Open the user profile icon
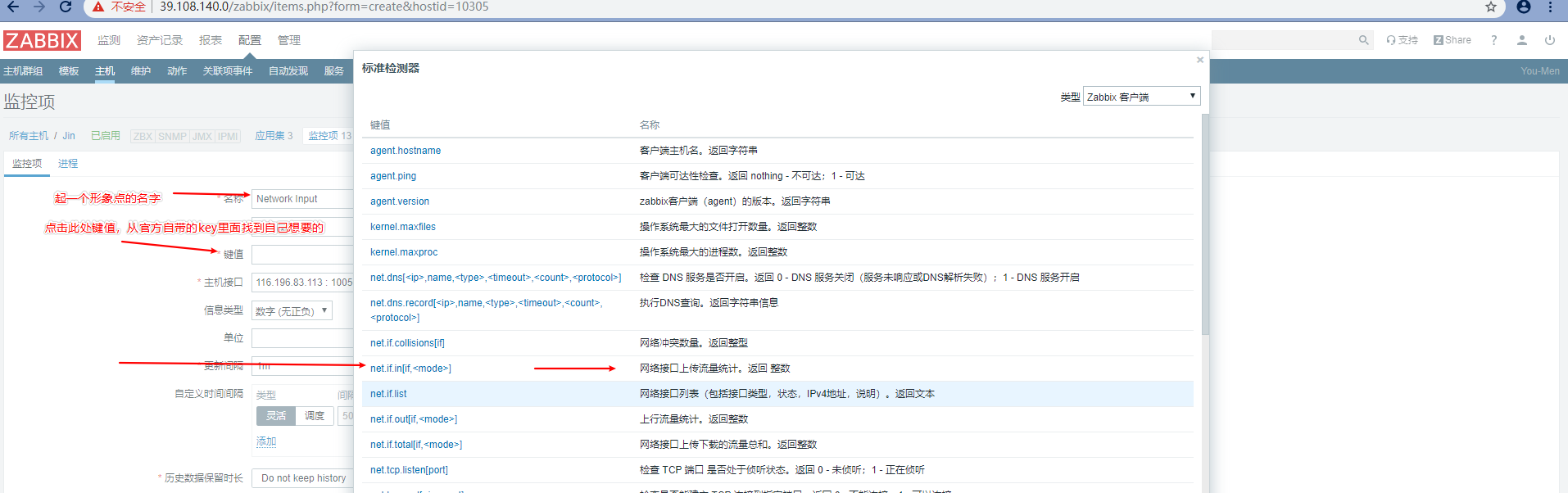The image size is (1568, 493). 1521,40
